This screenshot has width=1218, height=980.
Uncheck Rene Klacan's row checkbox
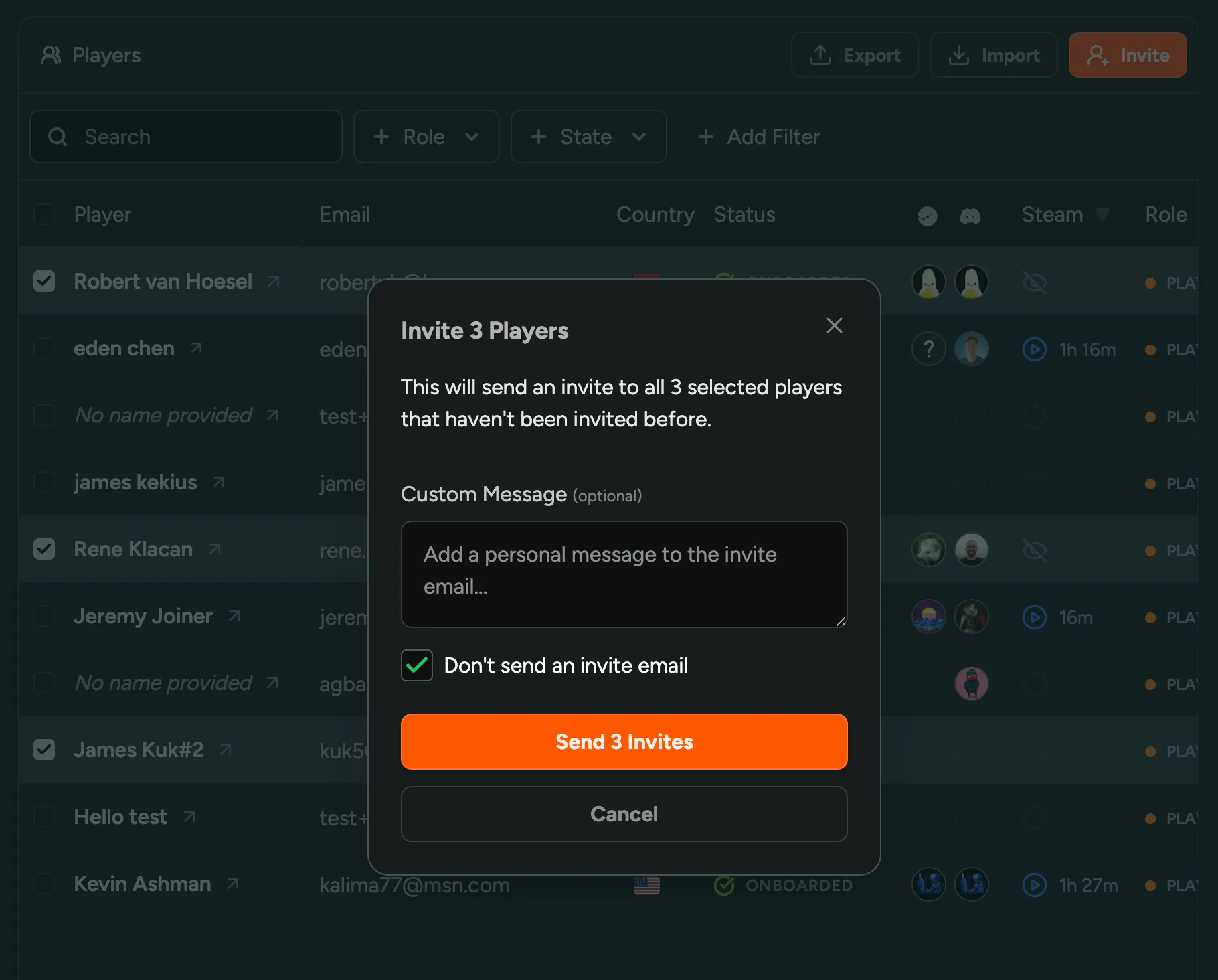click(x=44, y=549)
